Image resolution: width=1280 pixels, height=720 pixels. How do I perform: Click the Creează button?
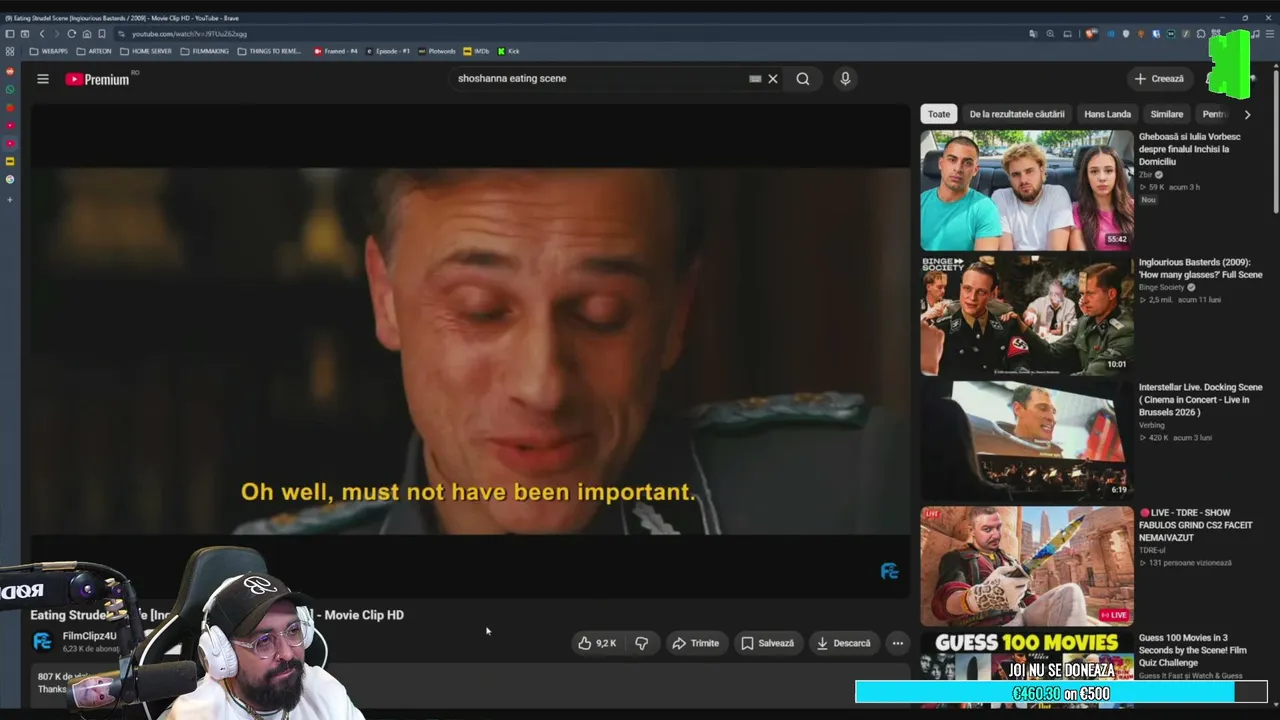coord(1159,79)
